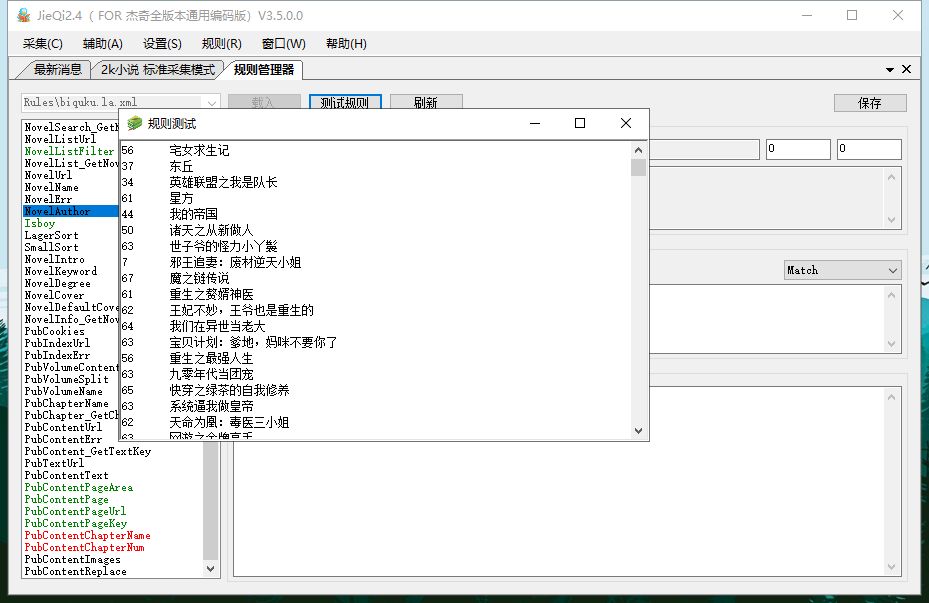Select LagerSort rule
Image resolution: width=929 pixels, height=603 pixels.
tap(51, 235)
